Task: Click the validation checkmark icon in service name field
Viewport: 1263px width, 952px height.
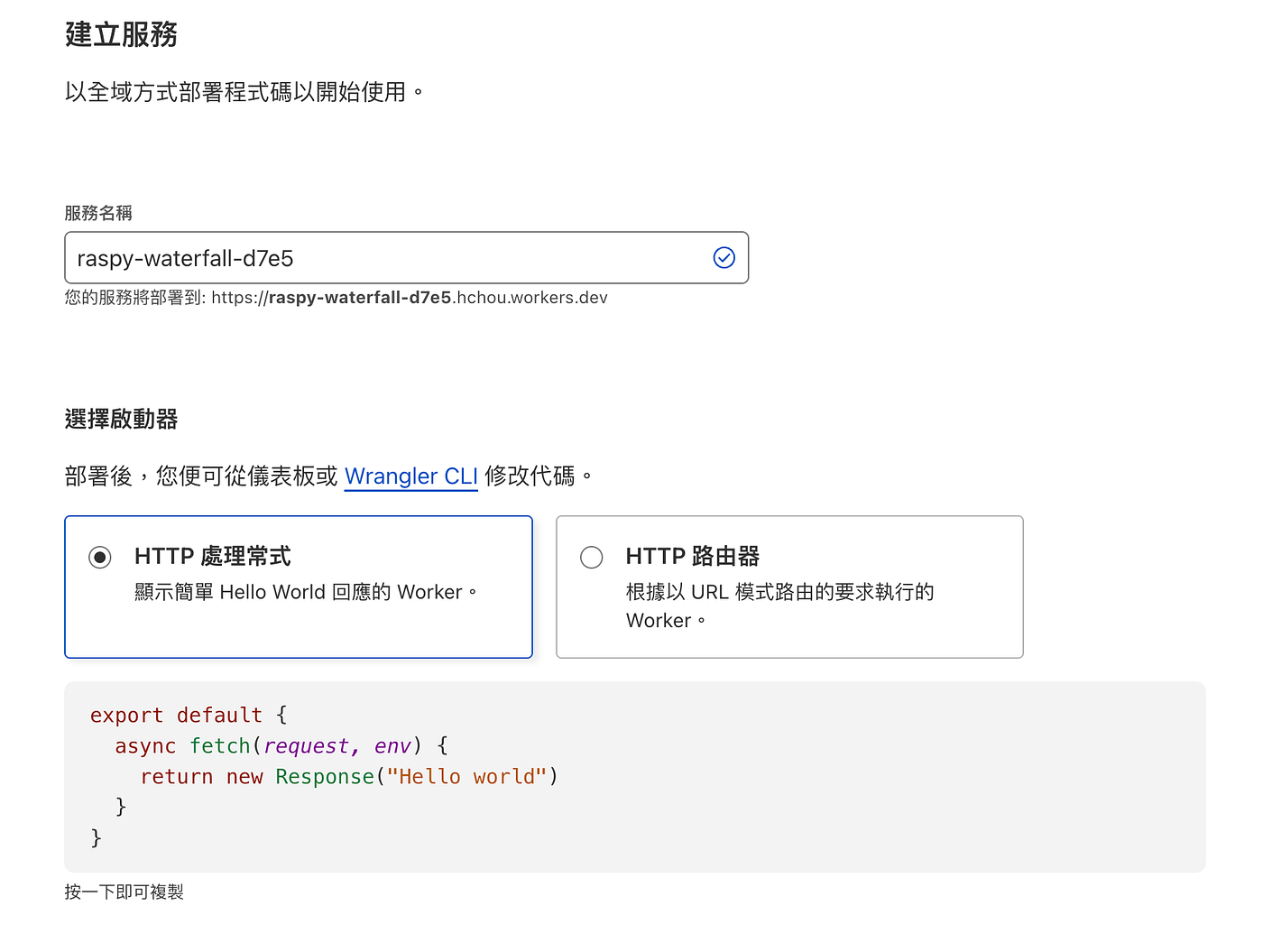Action: point(724,258)
